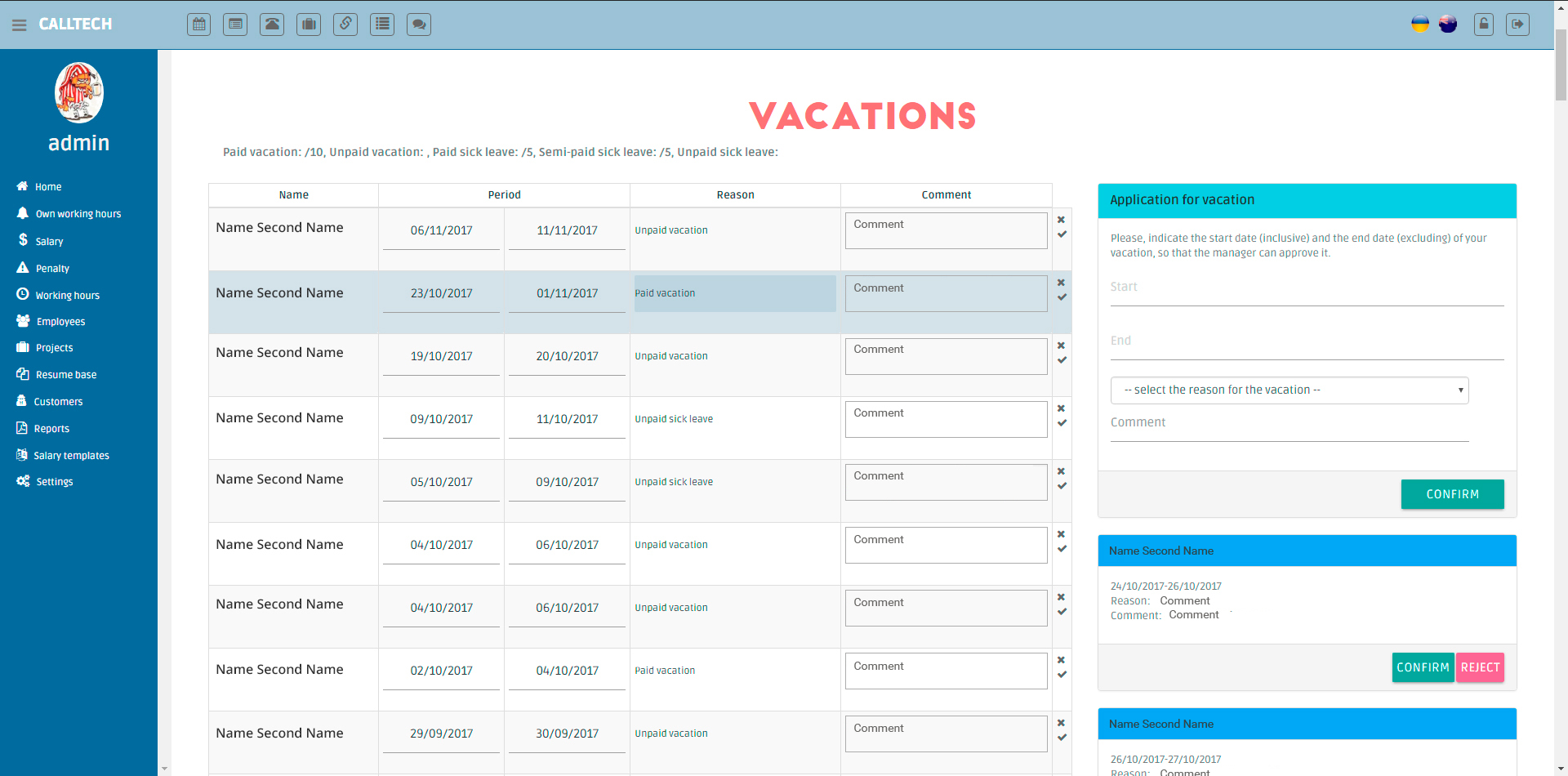Click the chain link icon in toolbar

[x=345, y=25]
